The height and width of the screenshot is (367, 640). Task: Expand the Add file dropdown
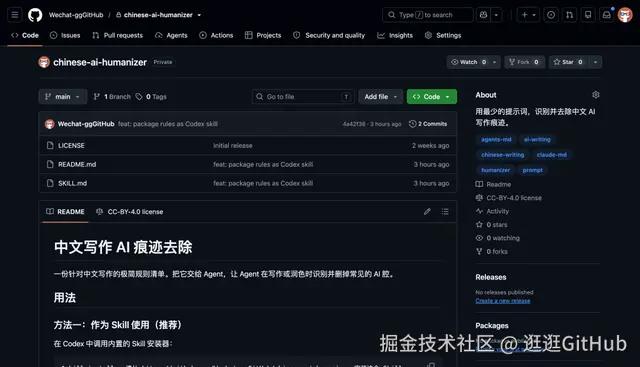[380, 97]
